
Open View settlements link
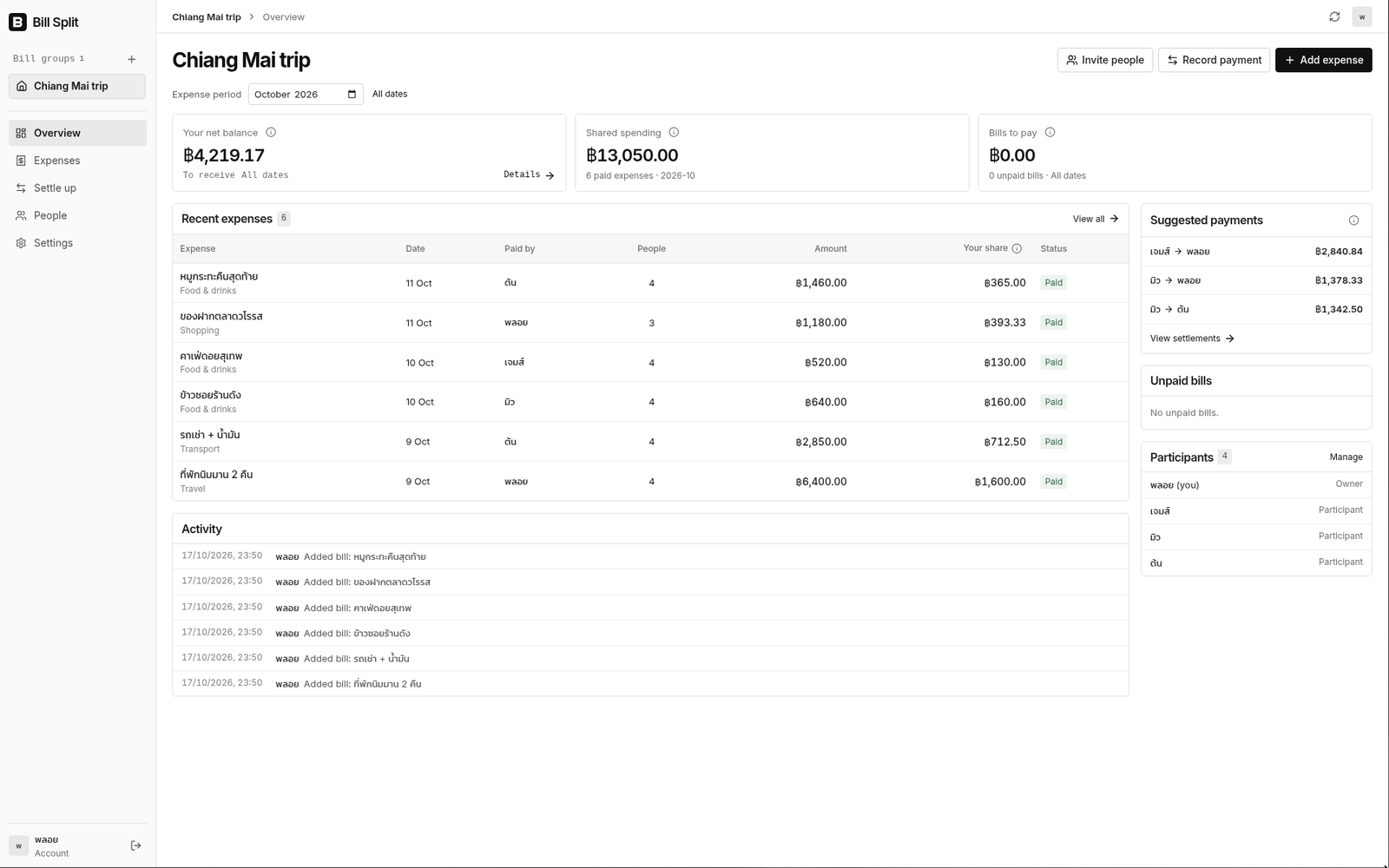click(1192, 339)
